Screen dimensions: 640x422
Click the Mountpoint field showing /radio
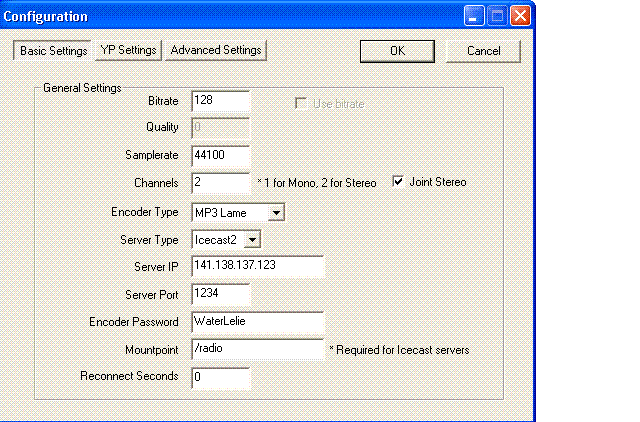[258, 349]
